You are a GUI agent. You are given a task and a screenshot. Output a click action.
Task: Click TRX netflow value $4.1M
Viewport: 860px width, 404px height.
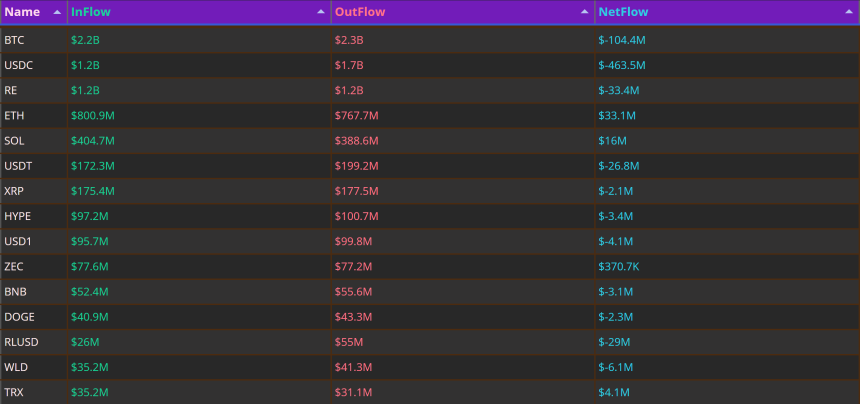click(614, 392)
